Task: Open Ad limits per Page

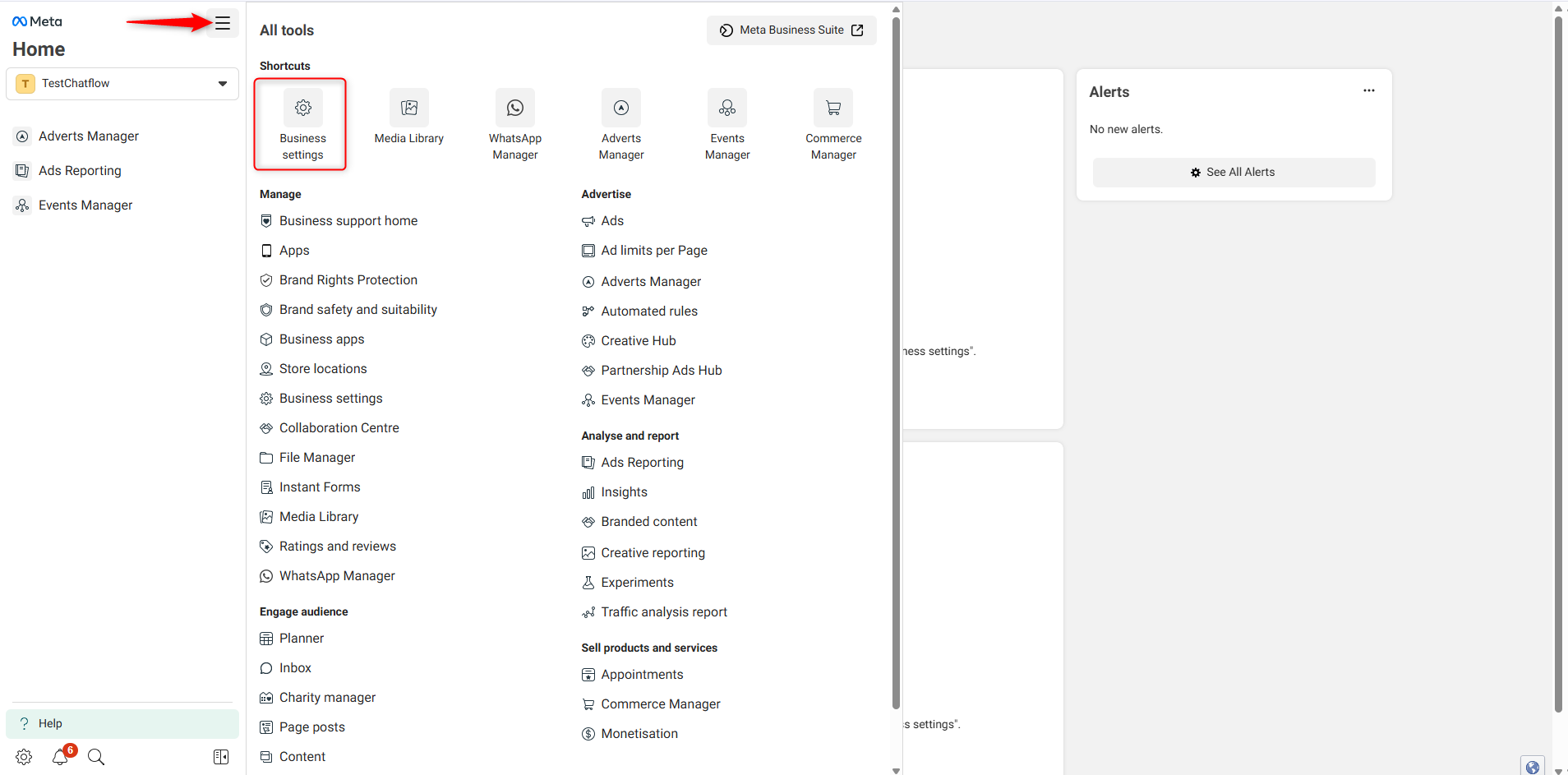Action: click(x=644, y=251)
